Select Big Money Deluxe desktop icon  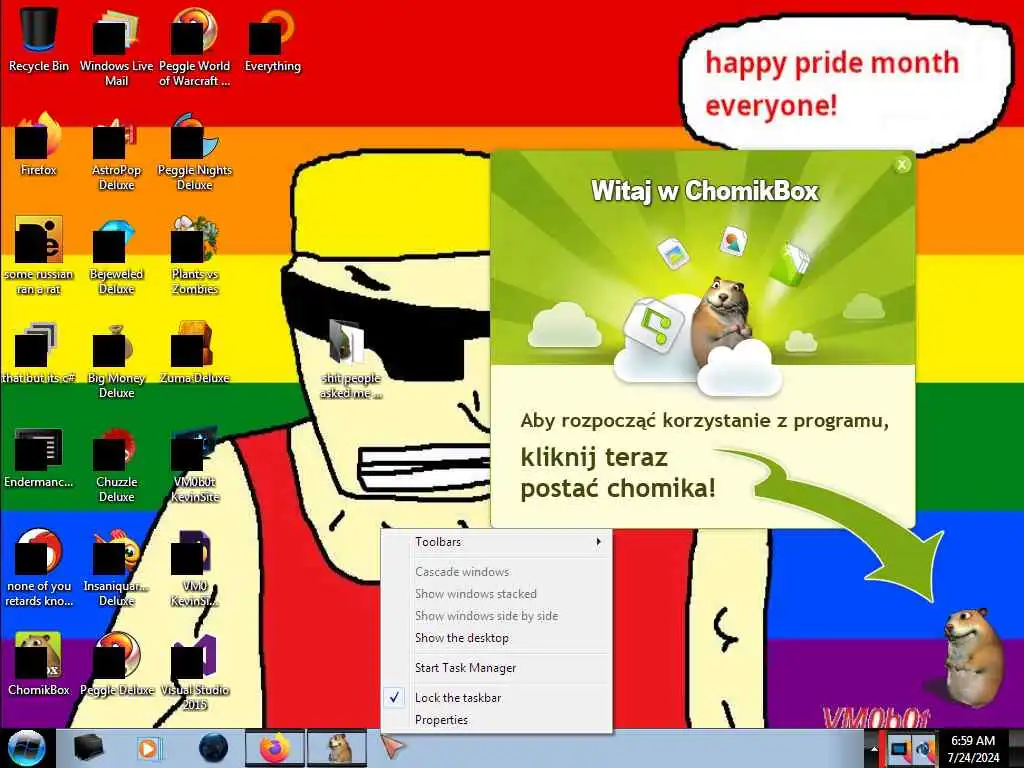(116, 359)
